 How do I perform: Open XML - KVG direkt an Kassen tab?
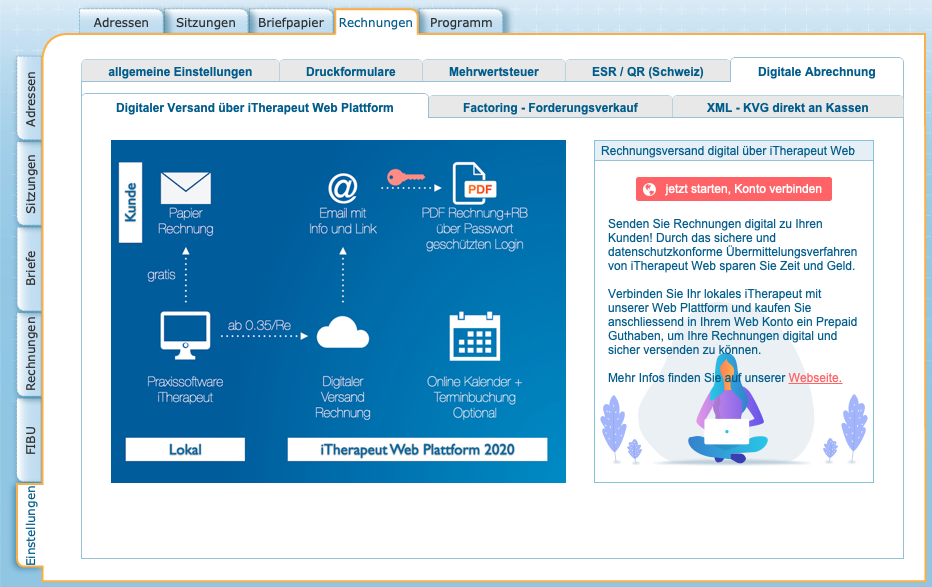click(788, 108)
